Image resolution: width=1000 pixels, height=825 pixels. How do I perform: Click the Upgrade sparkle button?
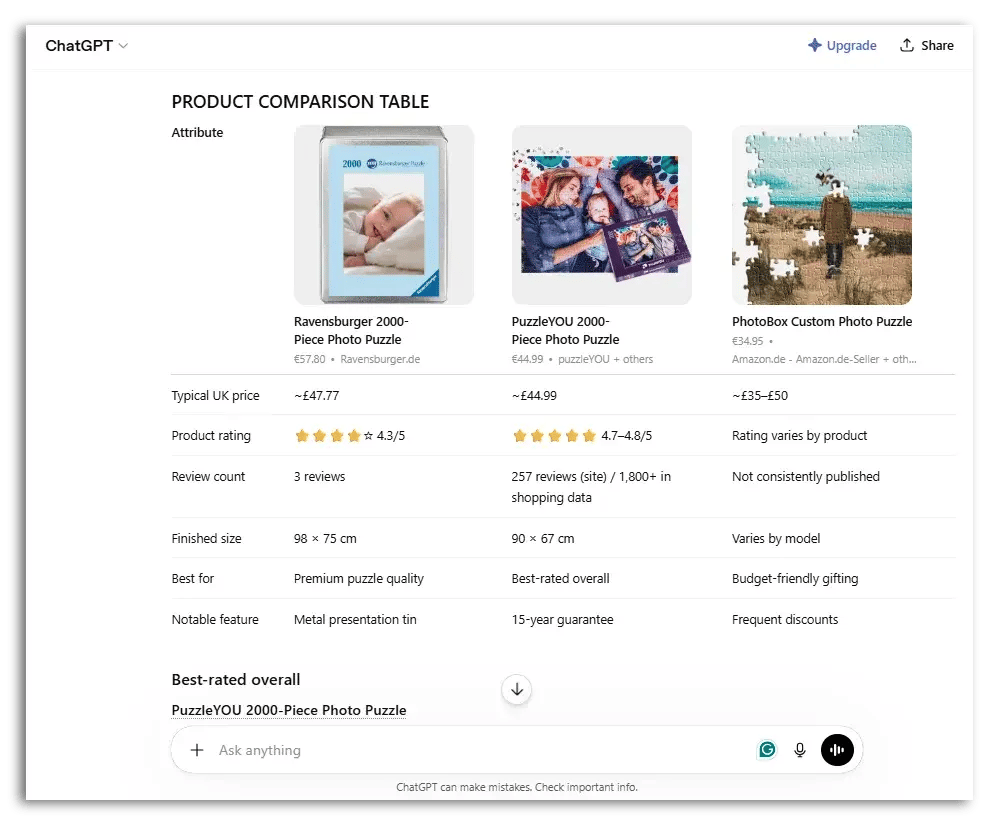point(842,45)
